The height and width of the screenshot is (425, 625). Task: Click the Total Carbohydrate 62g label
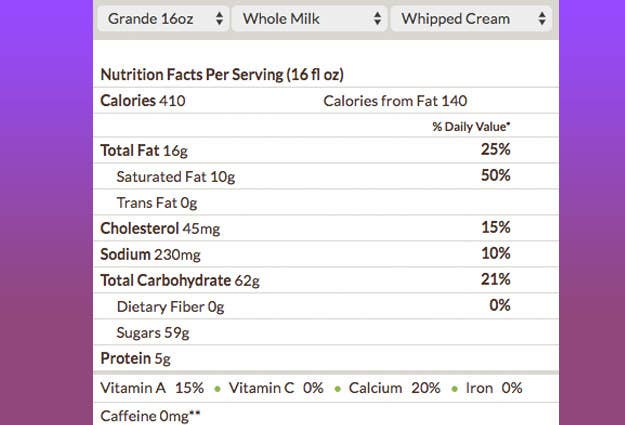[180, 280]
